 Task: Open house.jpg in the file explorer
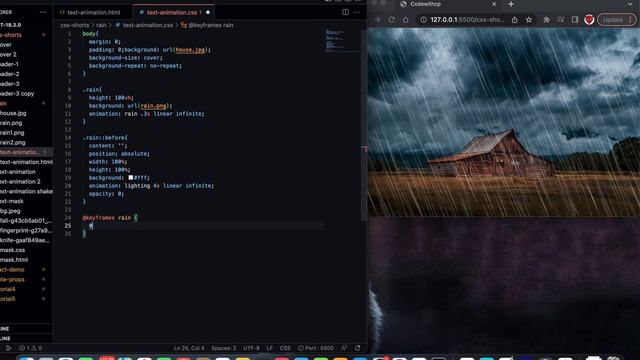click(13, 113)
